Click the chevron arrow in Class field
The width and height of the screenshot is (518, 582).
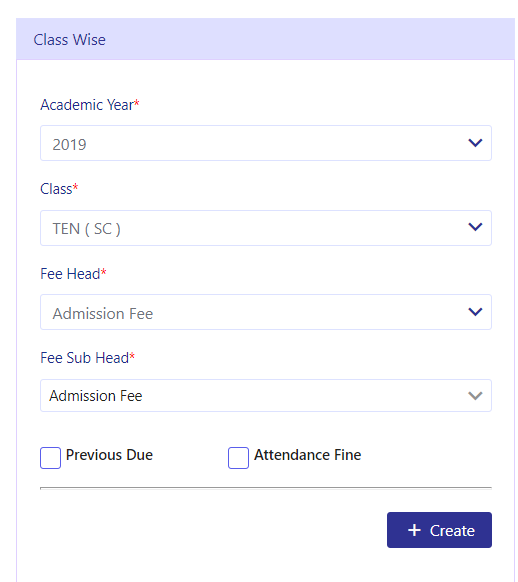475,227
